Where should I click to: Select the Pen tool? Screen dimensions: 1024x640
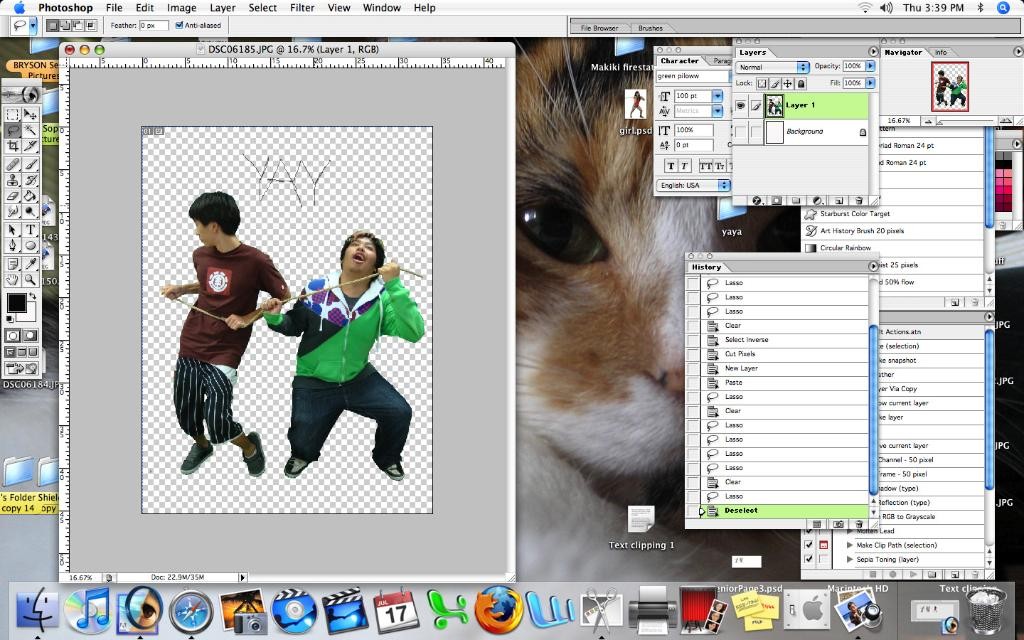(x=12, y=246)
